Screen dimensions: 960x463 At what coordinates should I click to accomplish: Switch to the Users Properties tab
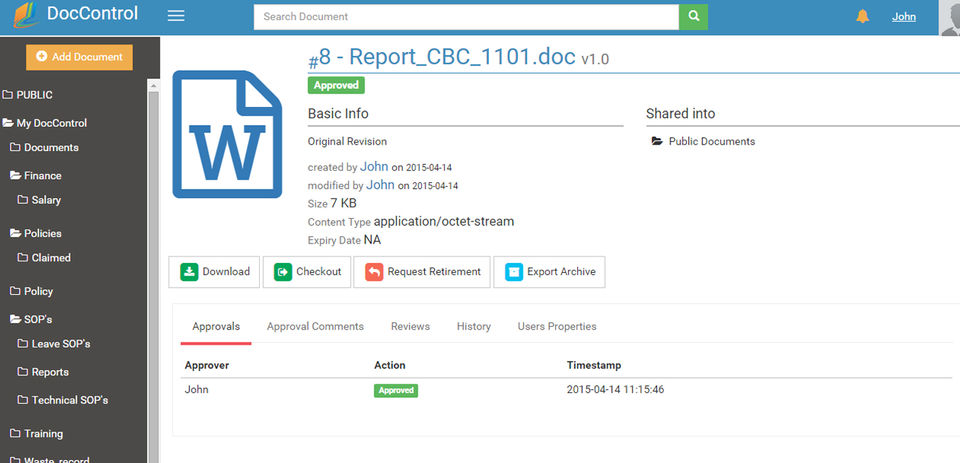coord(557,326)
